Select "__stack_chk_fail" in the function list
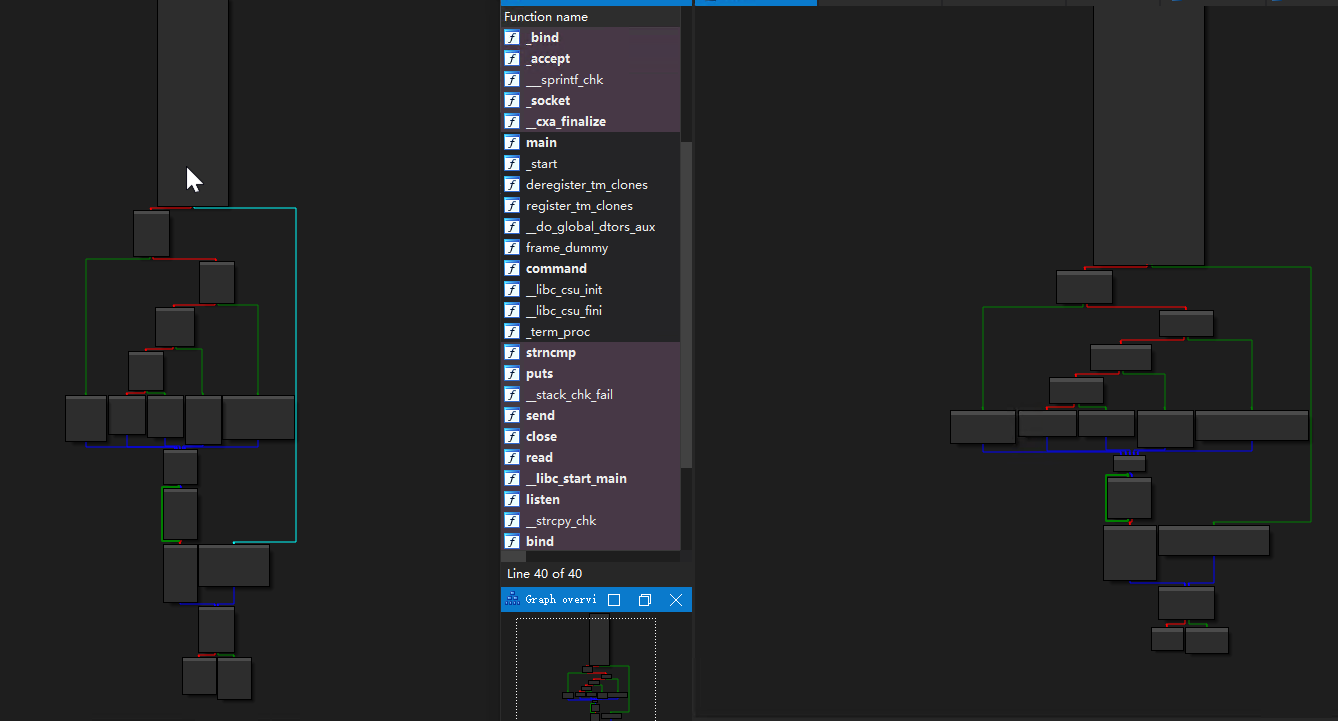1338x721 pixels. (590, 395)
